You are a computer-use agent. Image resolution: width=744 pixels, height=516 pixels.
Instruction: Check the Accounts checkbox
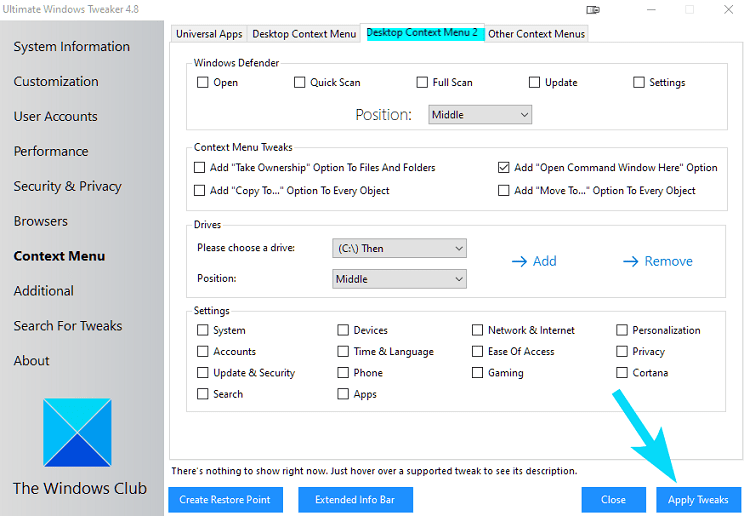203,351
